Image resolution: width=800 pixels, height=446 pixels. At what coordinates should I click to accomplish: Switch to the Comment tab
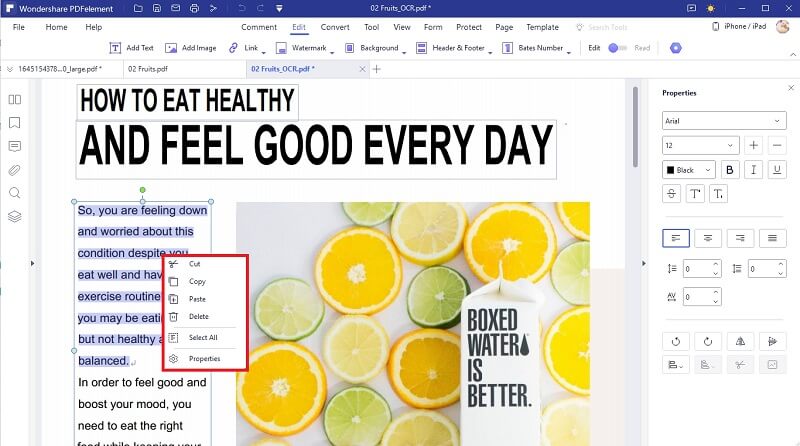(x=259, y=27)
